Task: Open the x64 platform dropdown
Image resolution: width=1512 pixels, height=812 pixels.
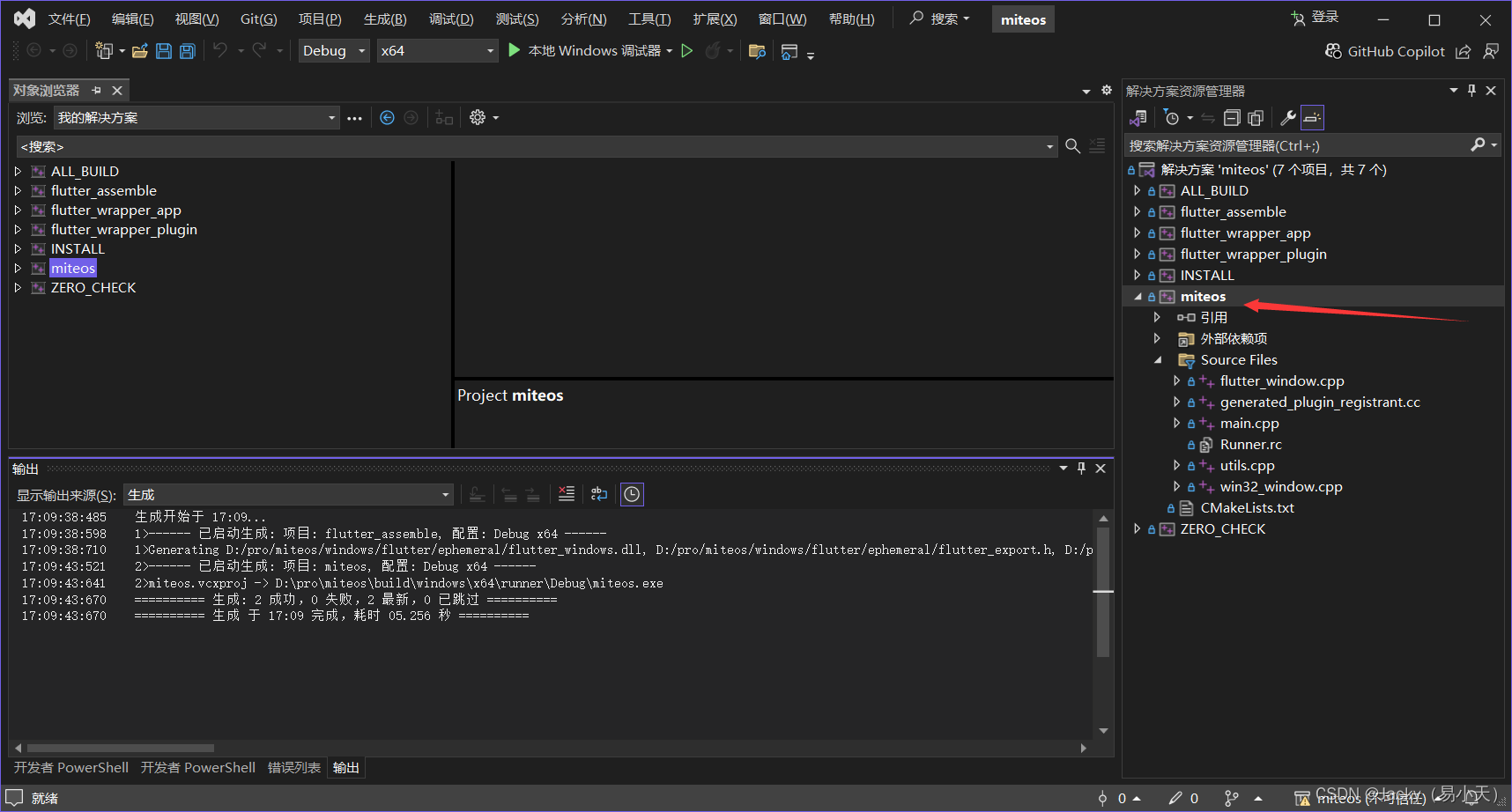Action: (438, 51)
